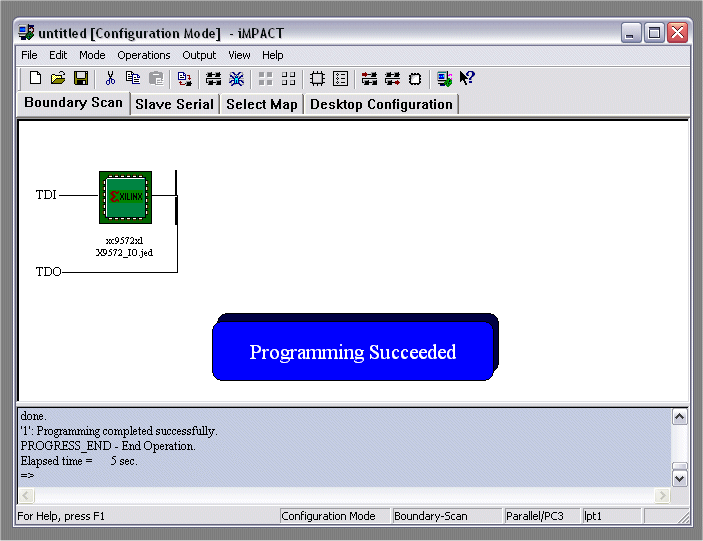Click the log vertical scrollbar thumb
The image size is (703, 541).
[x=680, y=466]
